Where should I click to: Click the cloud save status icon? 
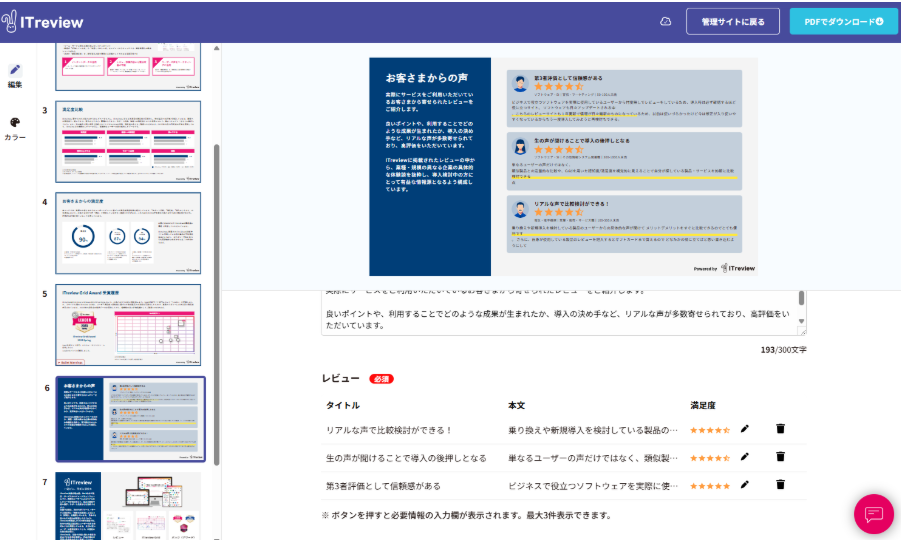pyautogui.click(x=665, y=22)
